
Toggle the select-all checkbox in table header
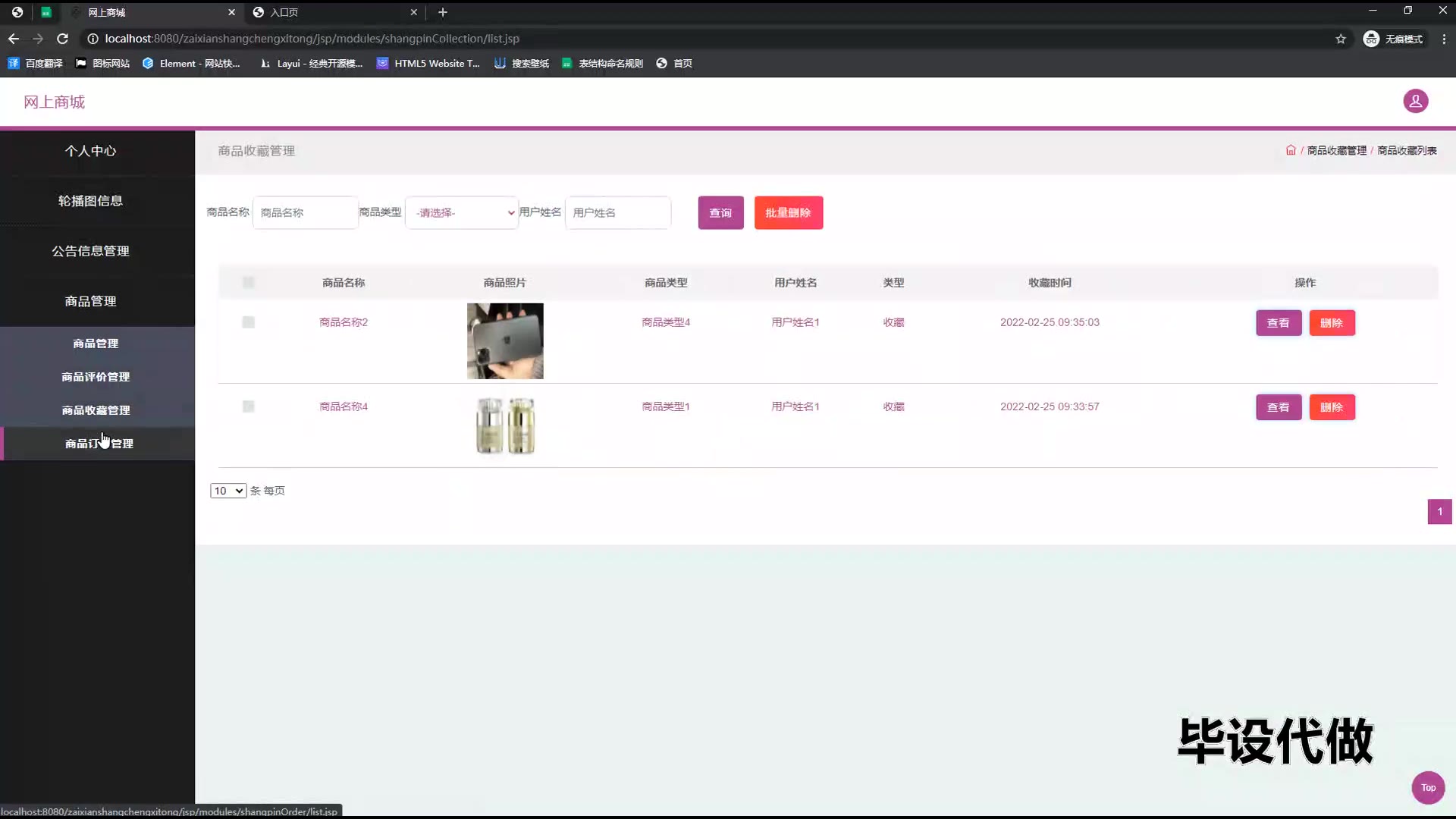(248, 283)
